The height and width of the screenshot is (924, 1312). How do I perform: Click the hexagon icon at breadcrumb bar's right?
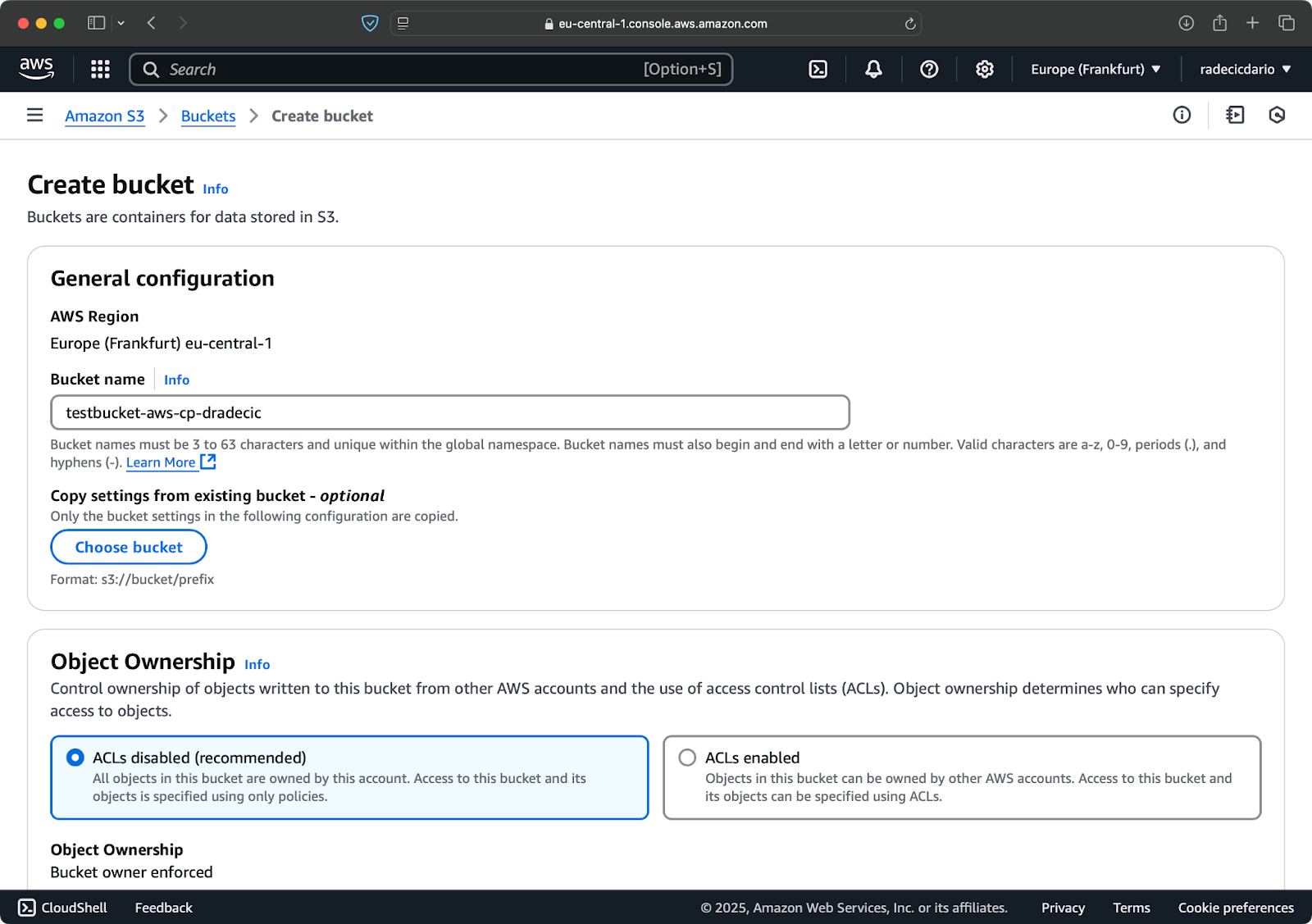[1277, 116]
